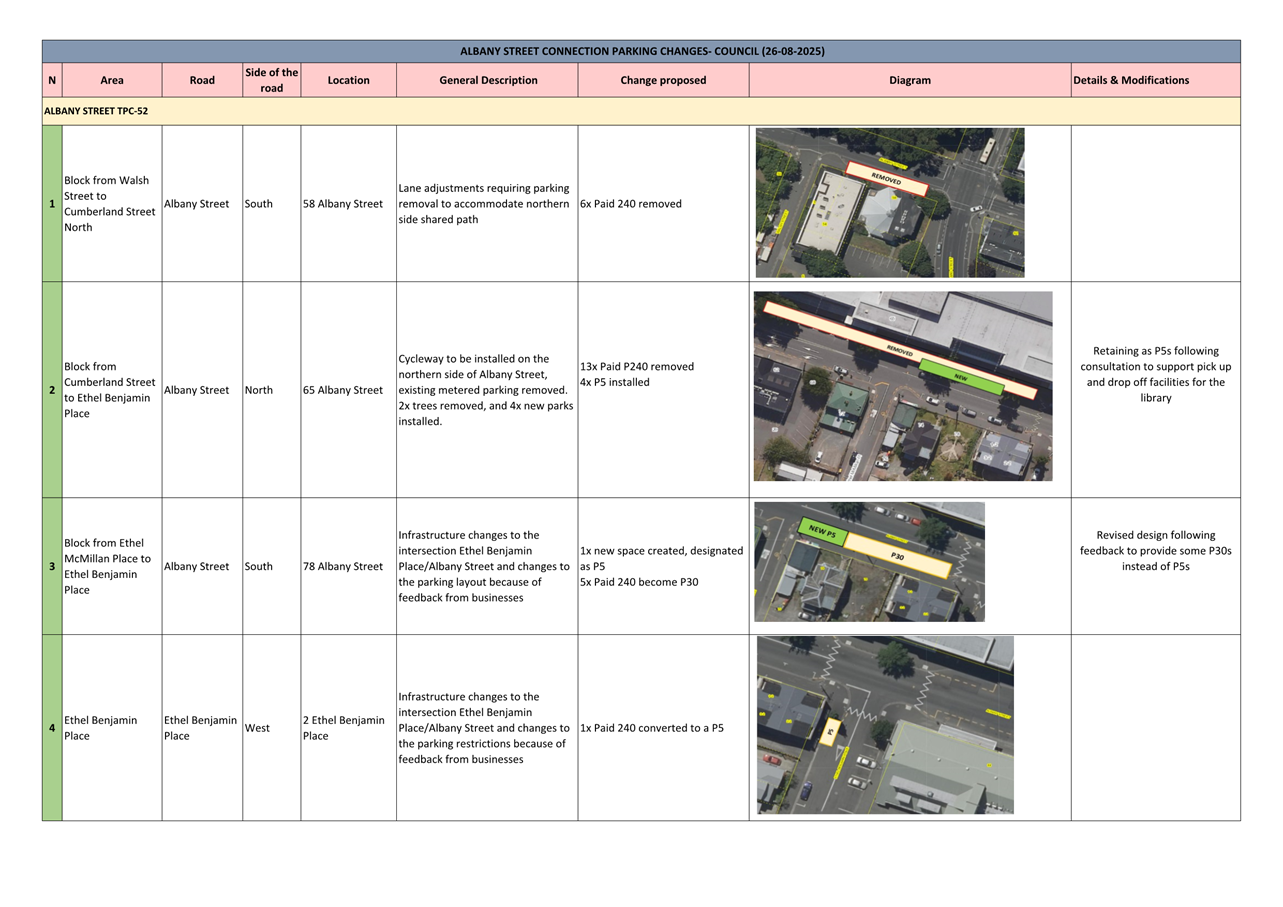The image size is (1283, 907).
Task: Click the document title banner
Action: pos(641,51)
